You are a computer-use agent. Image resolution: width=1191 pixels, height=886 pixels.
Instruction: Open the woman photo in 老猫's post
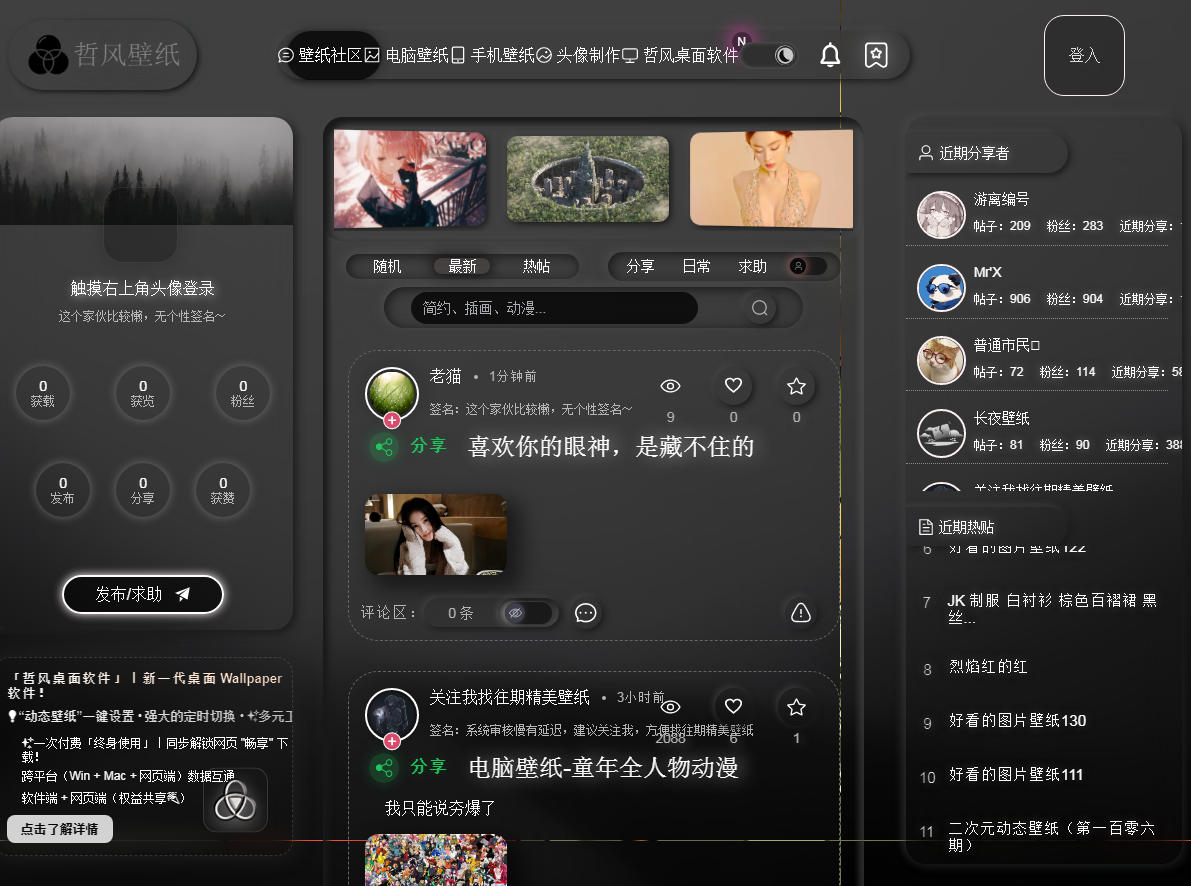tap(435, 534)
